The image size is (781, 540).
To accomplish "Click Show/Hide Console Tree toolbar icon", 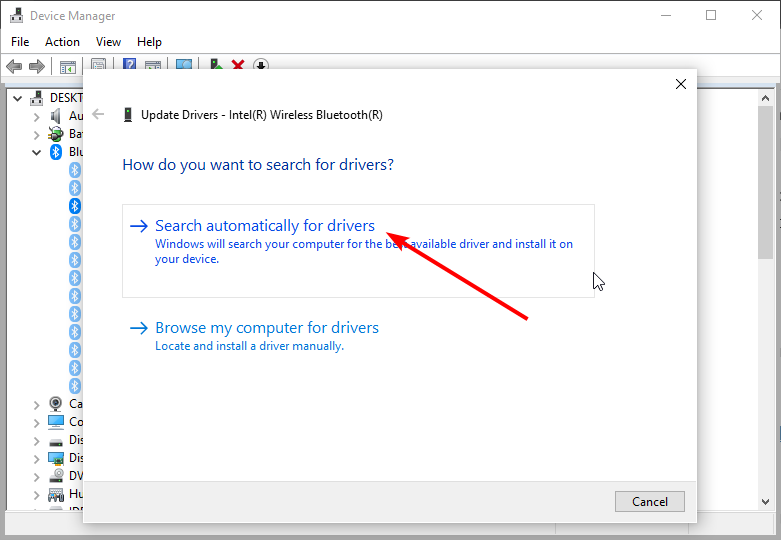I will click(x=67, y=66).
